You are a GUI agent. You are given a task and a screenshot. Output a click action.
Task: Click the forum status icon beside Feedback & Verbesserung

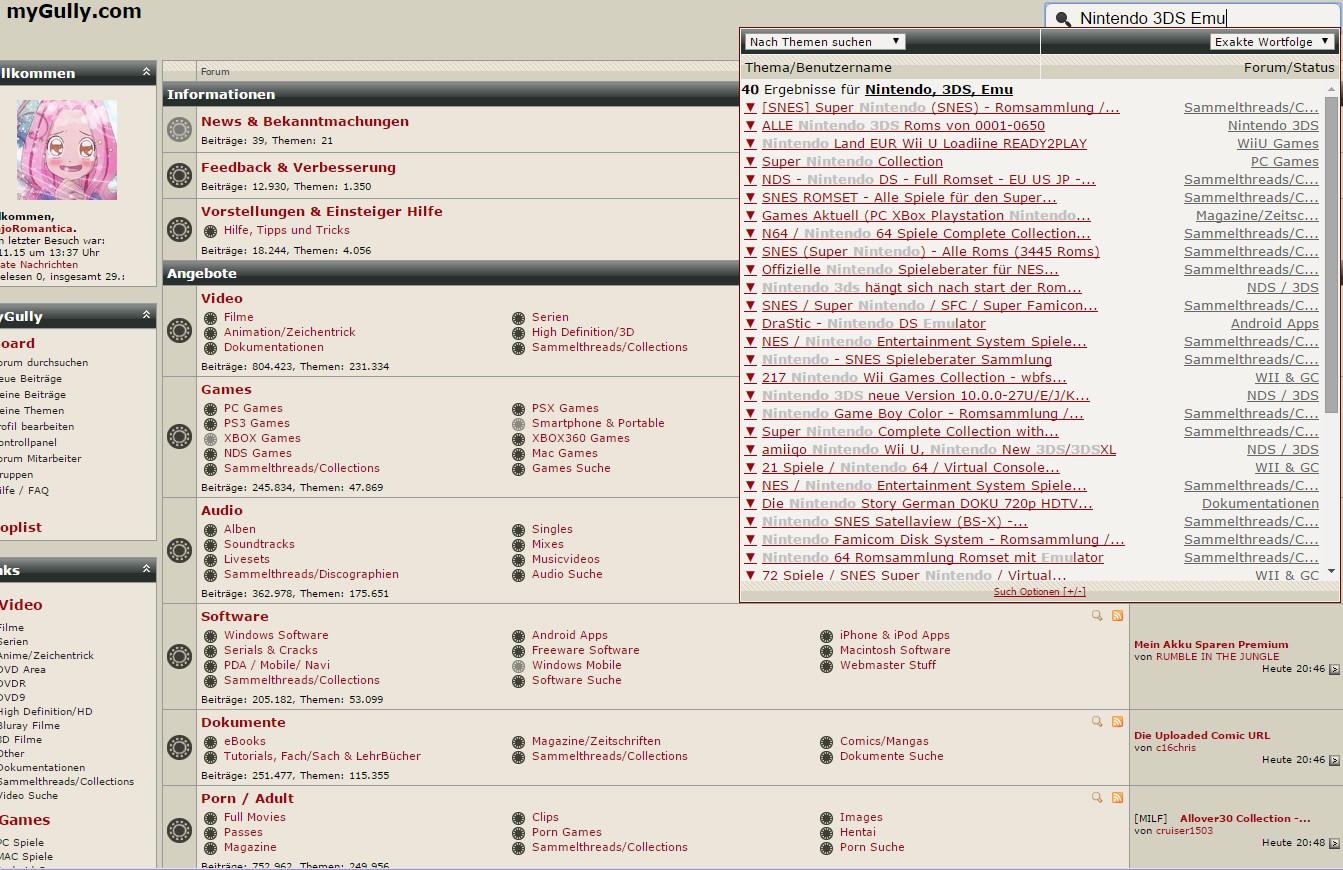[179, 175]
